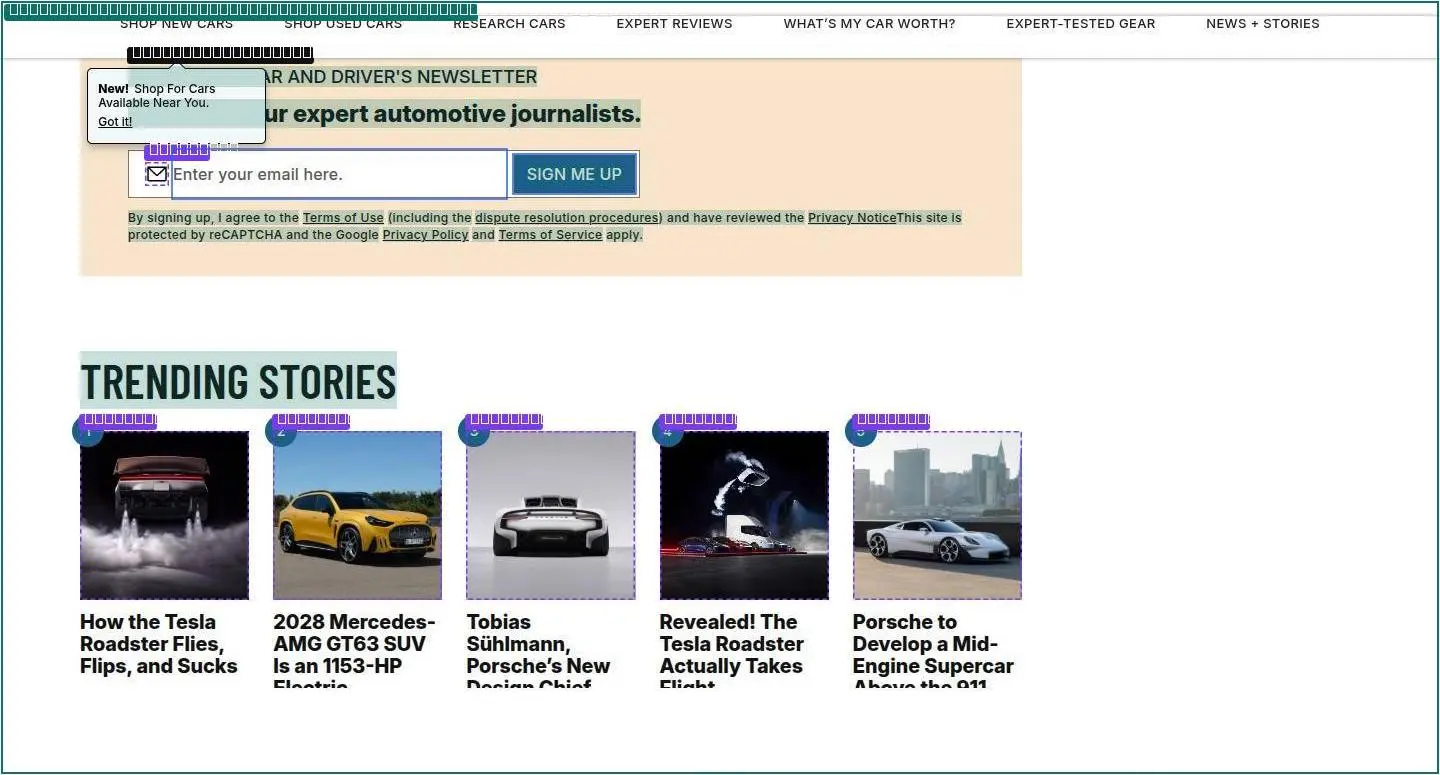The image size is (1440, 775).
Task: Open the Shop New Cars menu
Action: [176, 23]
